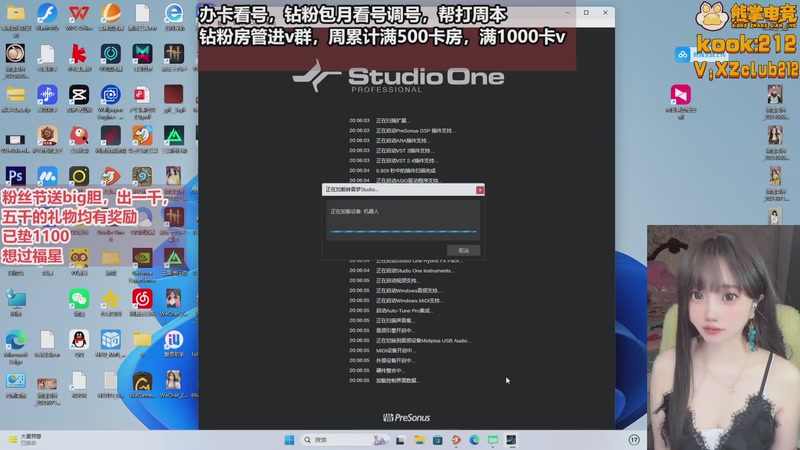The image size is (800, 450).
Task: Select the red PDF document on the desktop
Action: coord(142,95)
